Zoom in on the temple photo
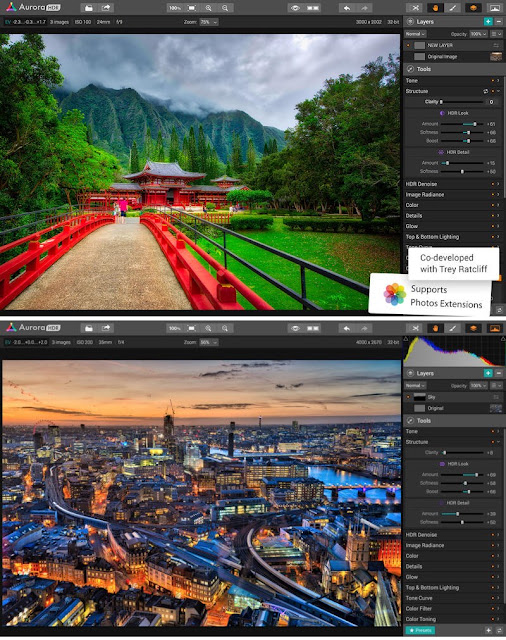 (x=208, y=8)
